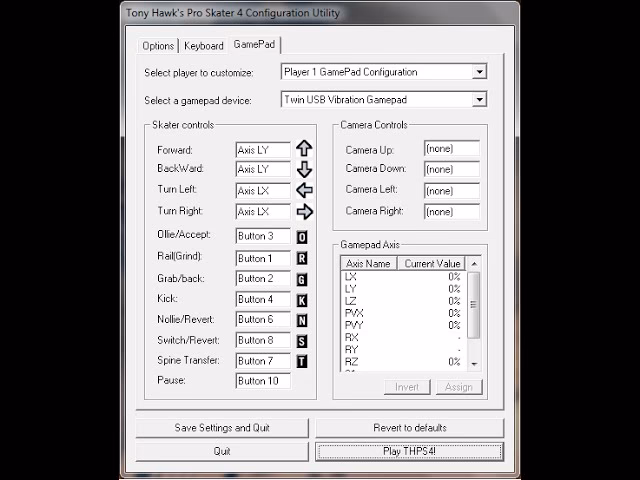Click Save Settings and Quit button

222,428
